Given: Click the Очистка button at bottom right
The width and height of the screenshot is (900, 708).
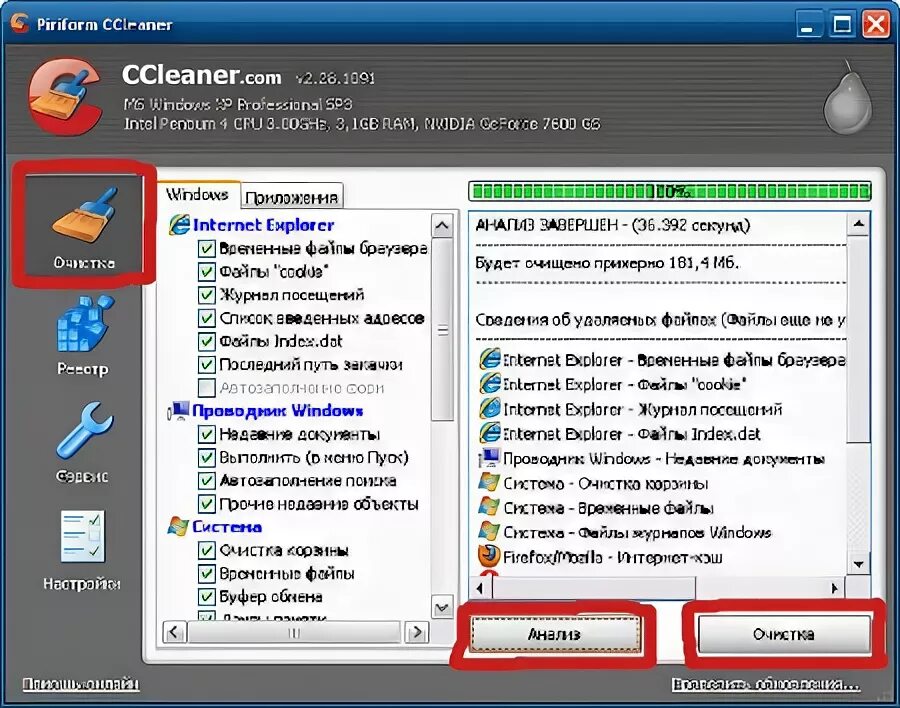Looking at the screenshot, I should pyautogui.click(x=784, y=635).
